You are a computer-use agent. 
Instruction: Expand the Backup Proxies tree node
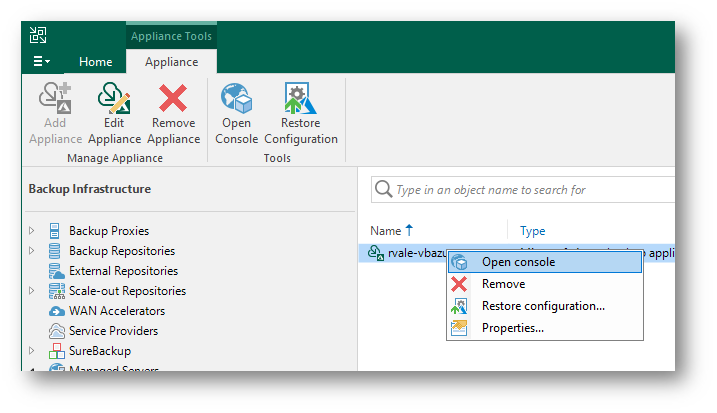click(x=32, y=231)
